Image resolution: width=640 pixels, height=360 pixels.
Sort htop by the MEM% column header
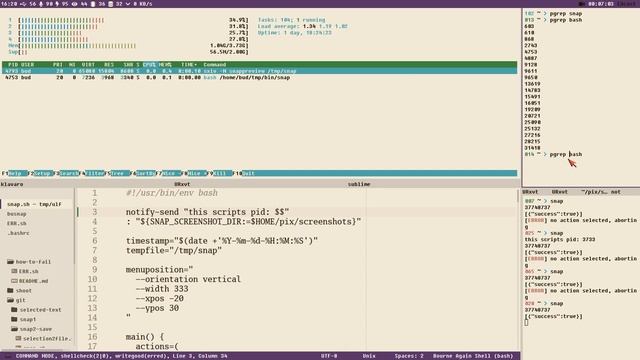click(165, 64)
